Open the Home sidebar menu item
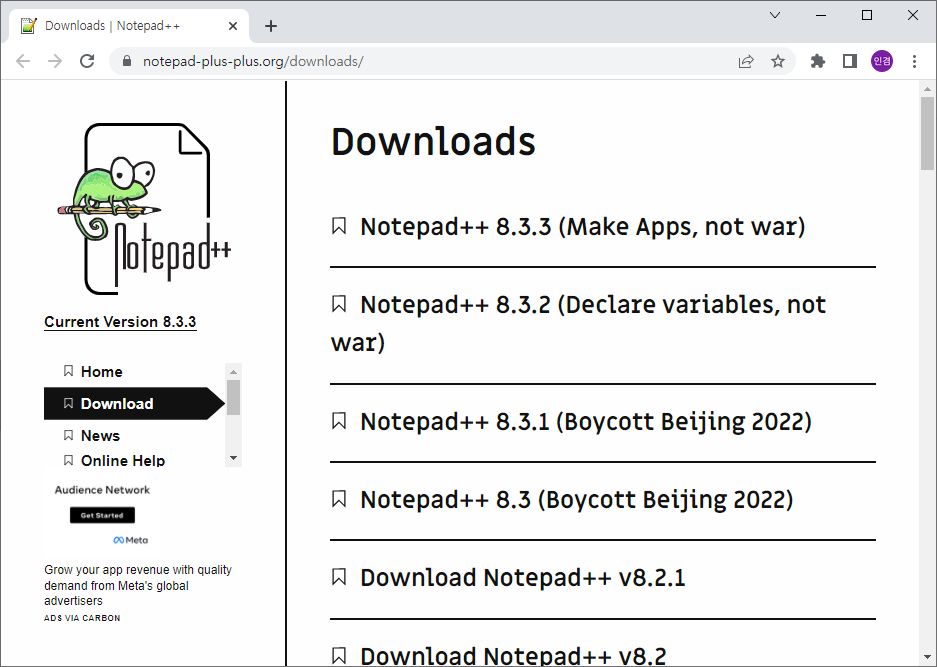 point(102,371)
